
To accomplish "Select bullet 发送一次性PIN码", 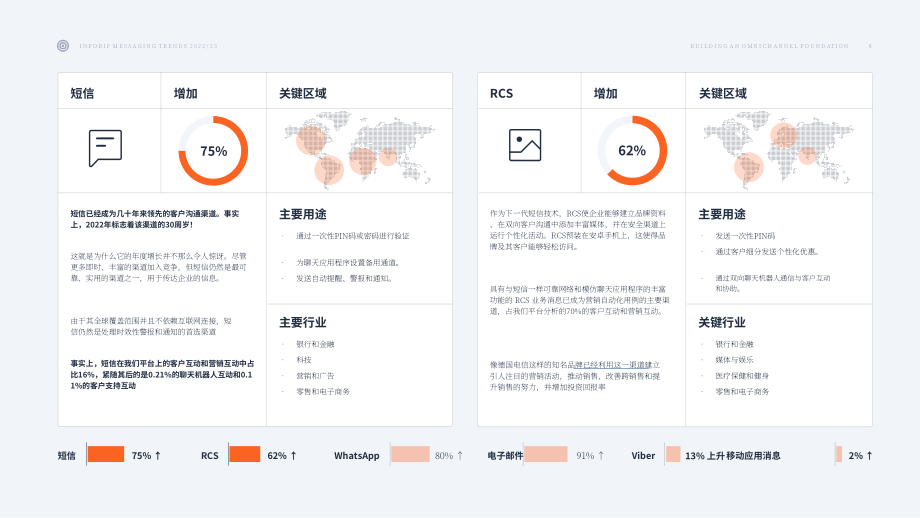I will click(x=745, y=236).
